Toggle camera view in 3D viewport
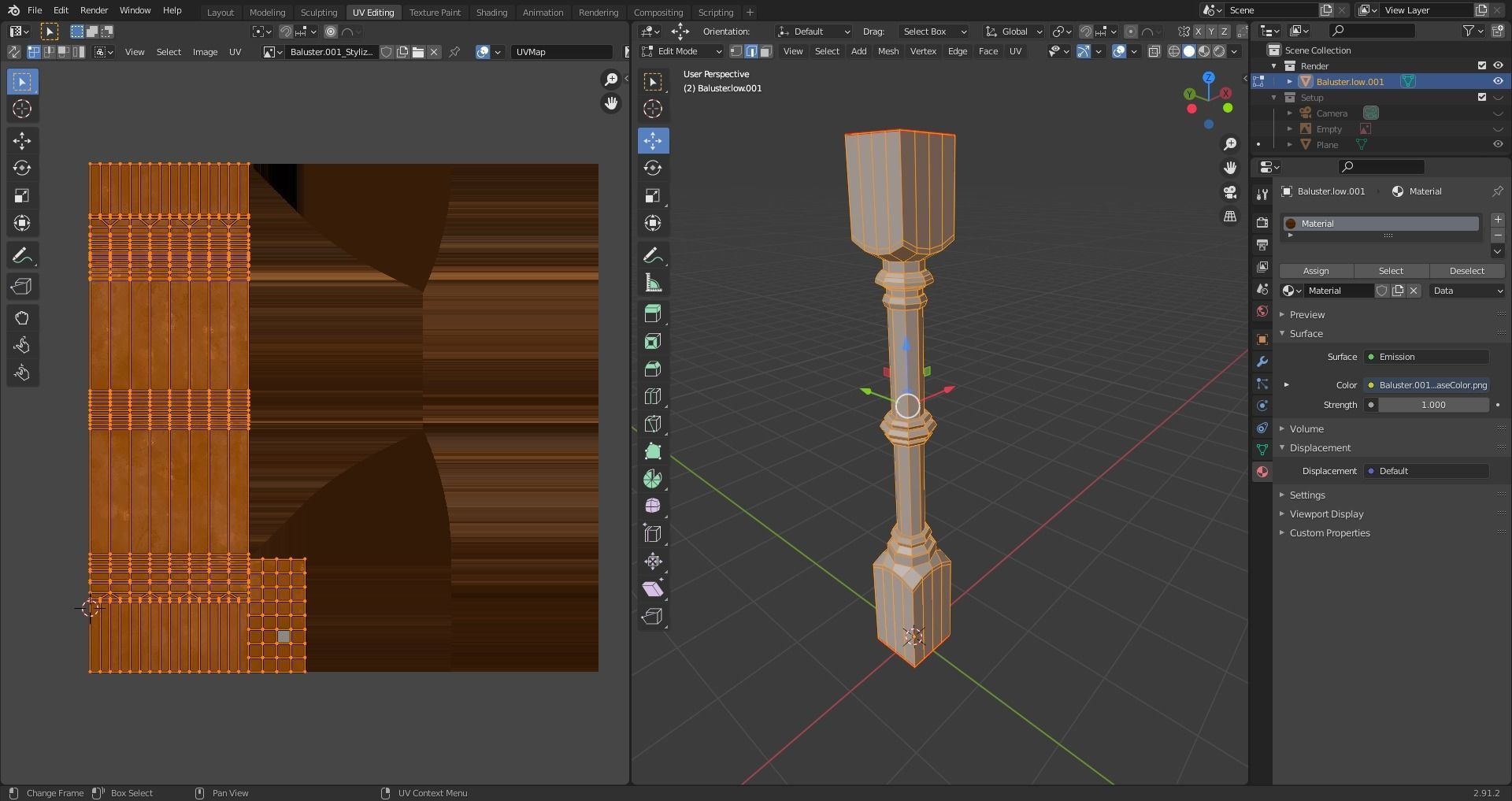Screen dimensions: 1512x801 [1230, 192]
